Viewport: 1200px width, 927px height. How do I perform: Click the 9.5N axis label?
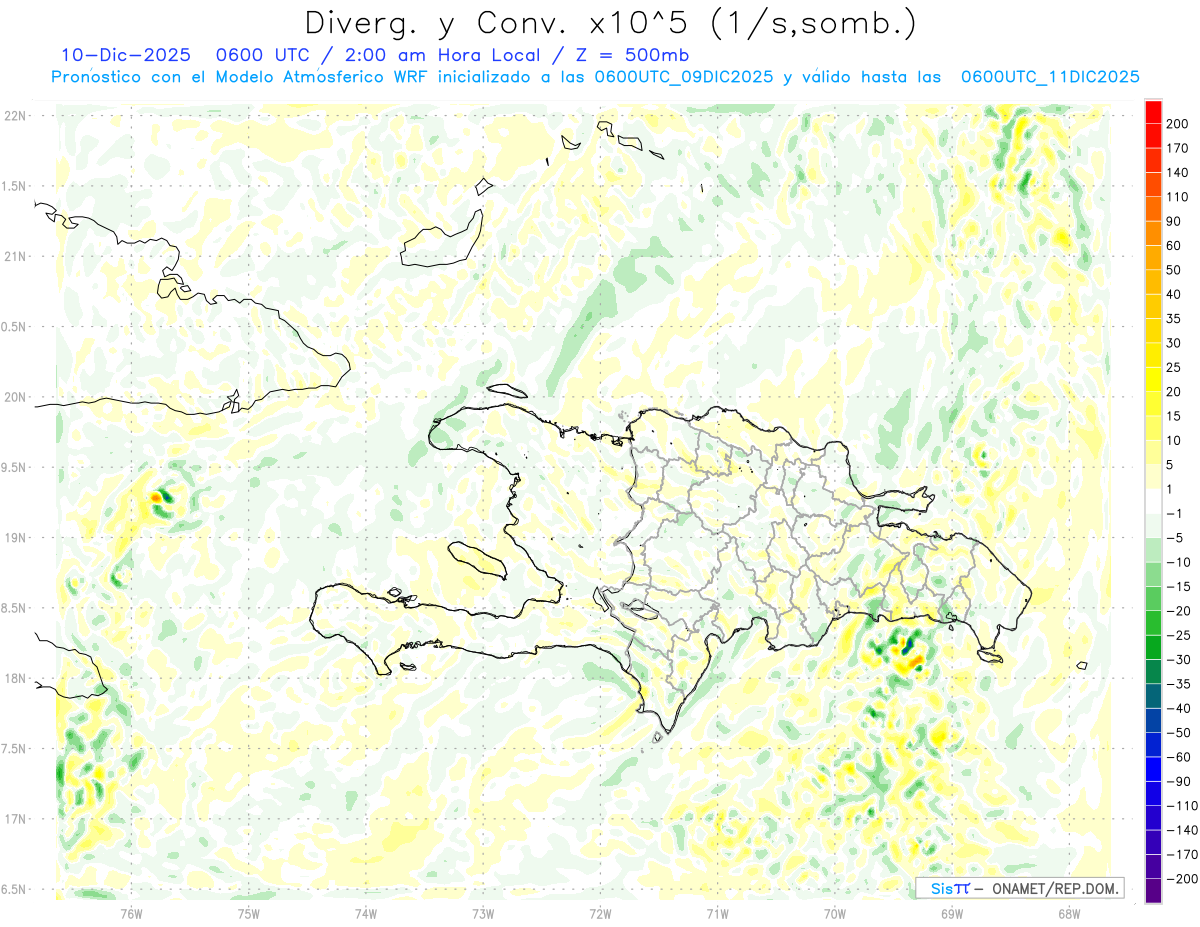click(x=14, y=467)
